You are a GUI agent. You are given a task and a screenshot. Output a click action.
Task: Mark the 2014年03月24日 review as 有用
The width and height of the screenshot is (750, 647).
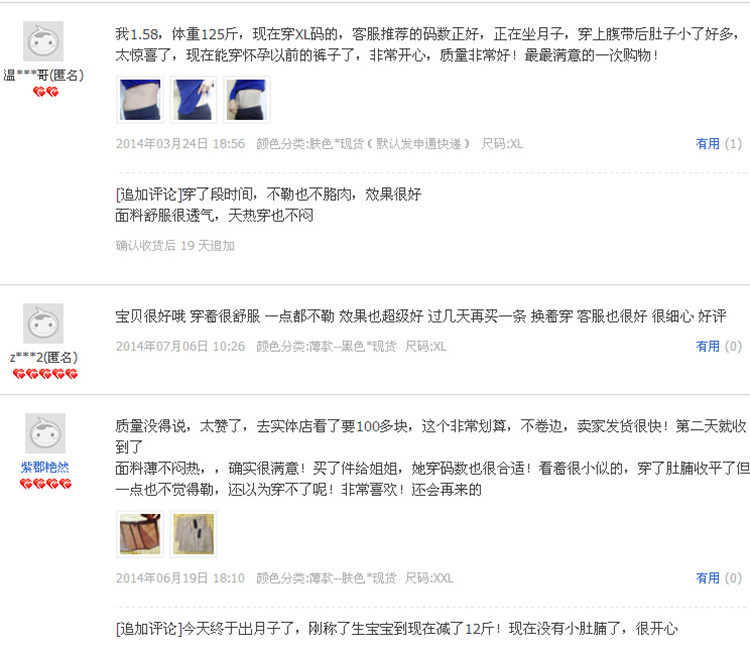(x=707, y=143)
